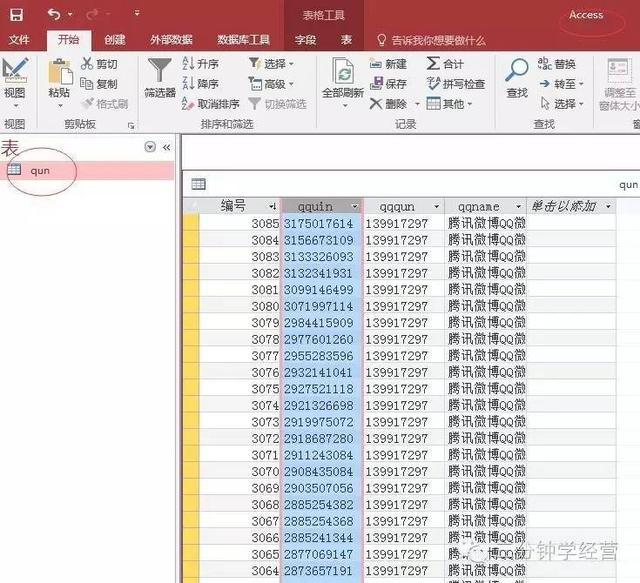This screenshot has height=583, width=640.
Task: Click the 剪切 scissors icon
Action: [87, 64]
